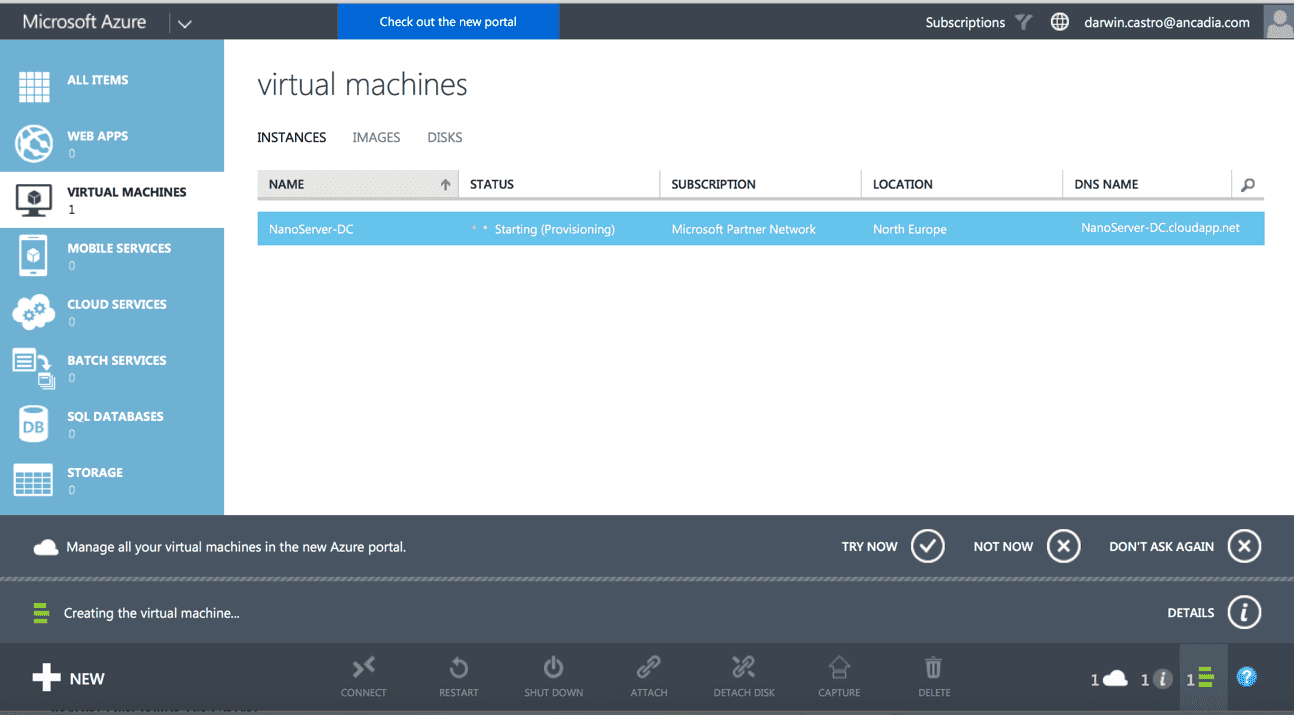This screenshot has width=1294, height=715.
Task: Click the Status column header
Action: [x=559, y=184]
